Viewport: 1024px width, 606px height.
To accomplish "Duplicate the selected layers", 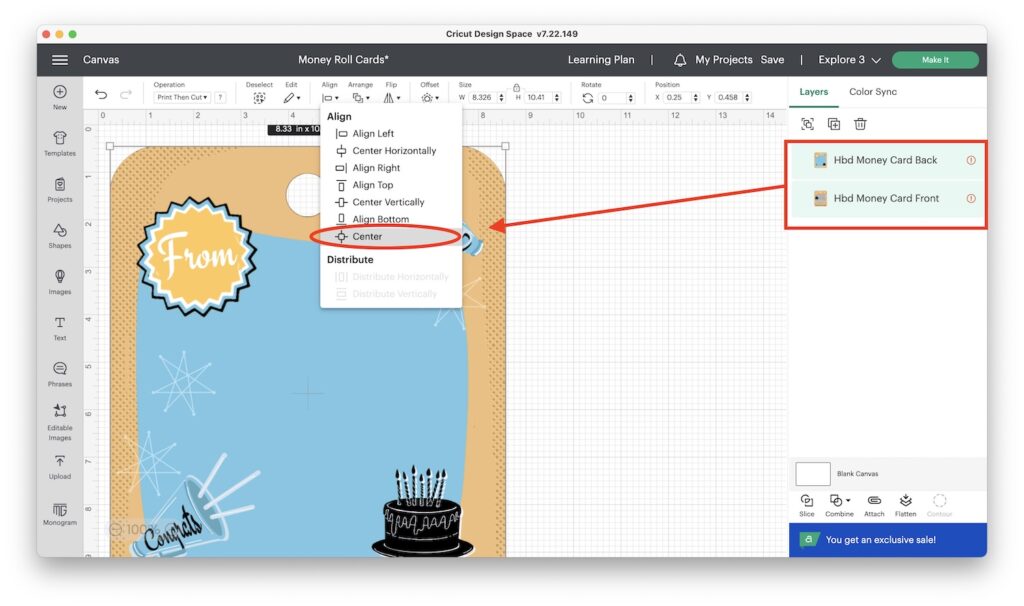I will 834,124.
